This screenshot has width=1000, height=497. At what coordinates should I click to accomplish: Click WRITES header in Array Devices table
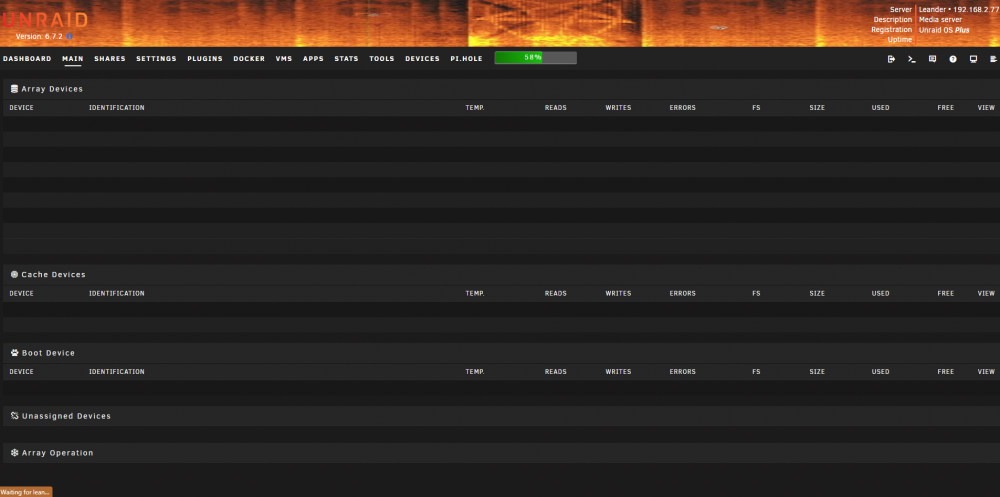point(618,108)
